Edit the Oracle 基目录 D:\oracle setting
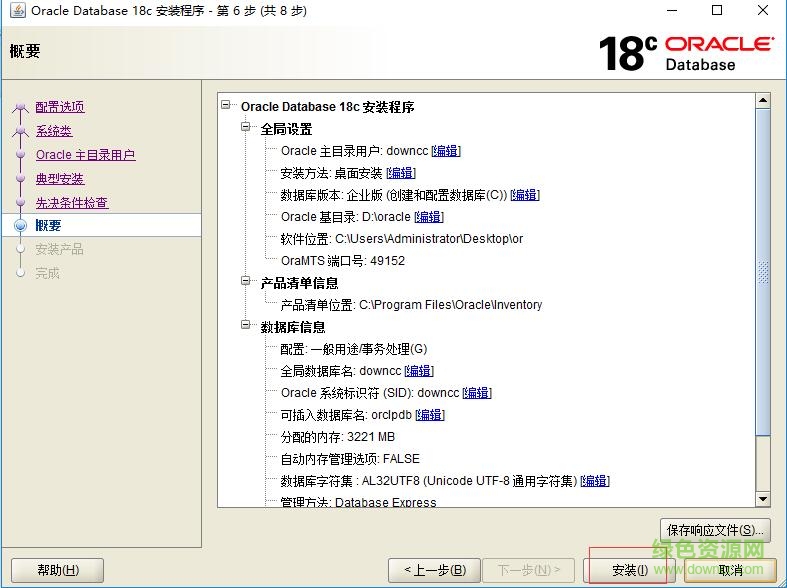The width and height of the screenshot is (787, 588). click(428, 217)
